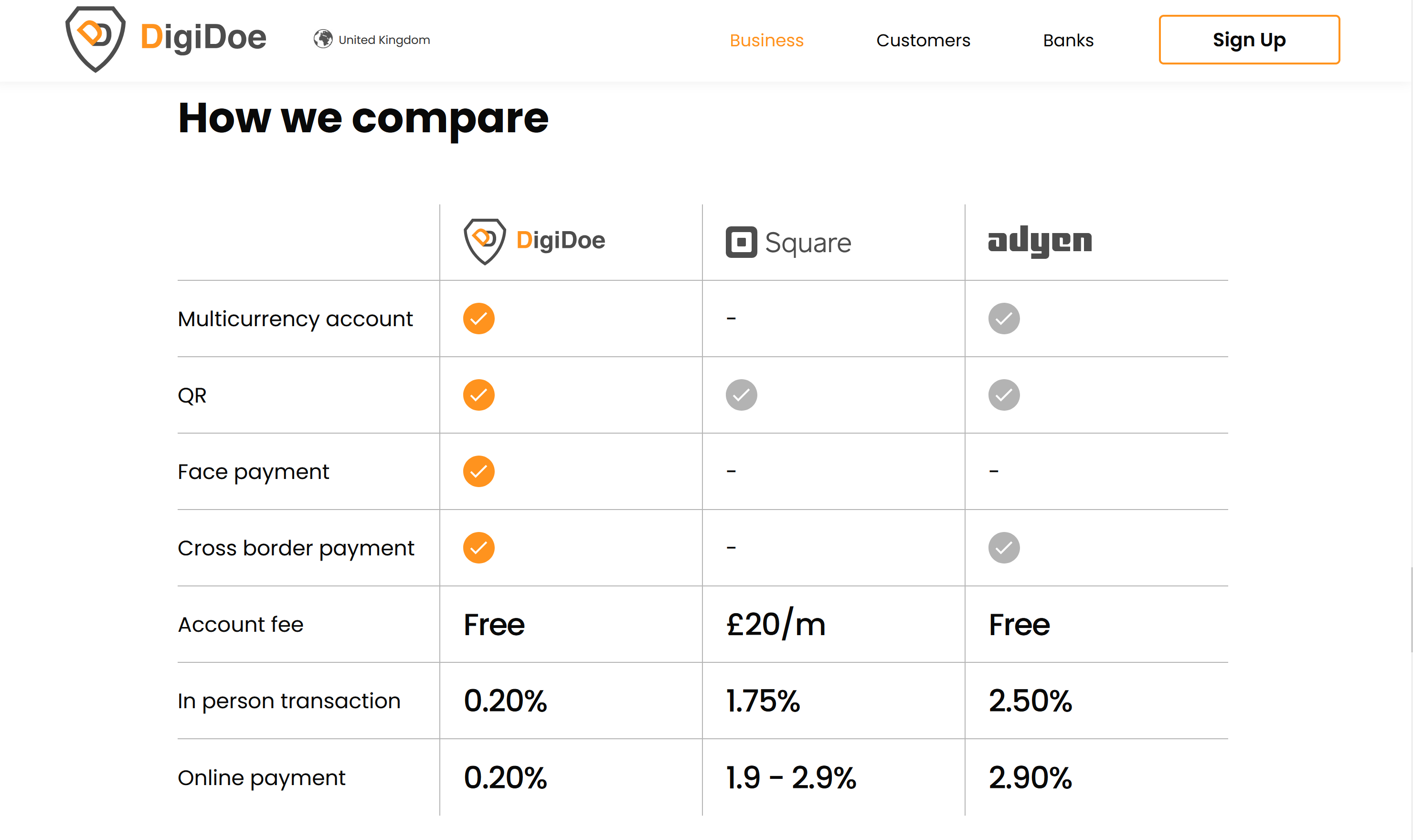Screen dimensions: 1413x840
Task: Click adyen grey check for QR
Action: coord(1004,395)
